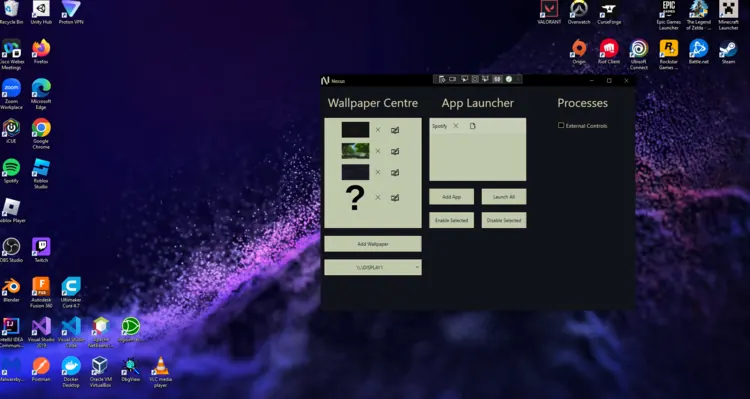Select the first dark wallpaper thumbnail
The height and width of the screenshot is (399, 750).
(355, 130)
